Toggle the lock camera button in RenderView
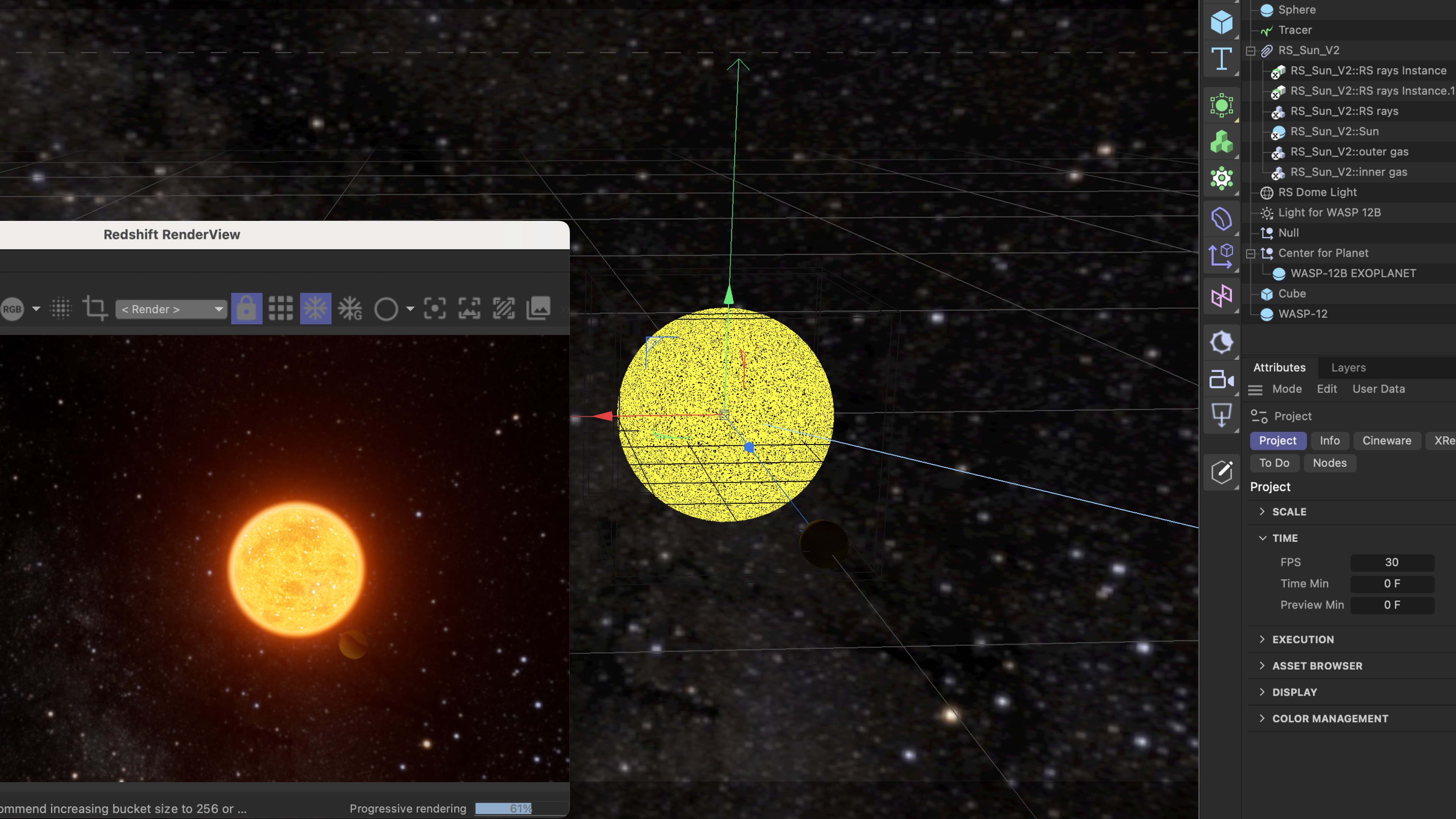Image resolution: width=1456 pixels, height=819 pixels. 246,309
